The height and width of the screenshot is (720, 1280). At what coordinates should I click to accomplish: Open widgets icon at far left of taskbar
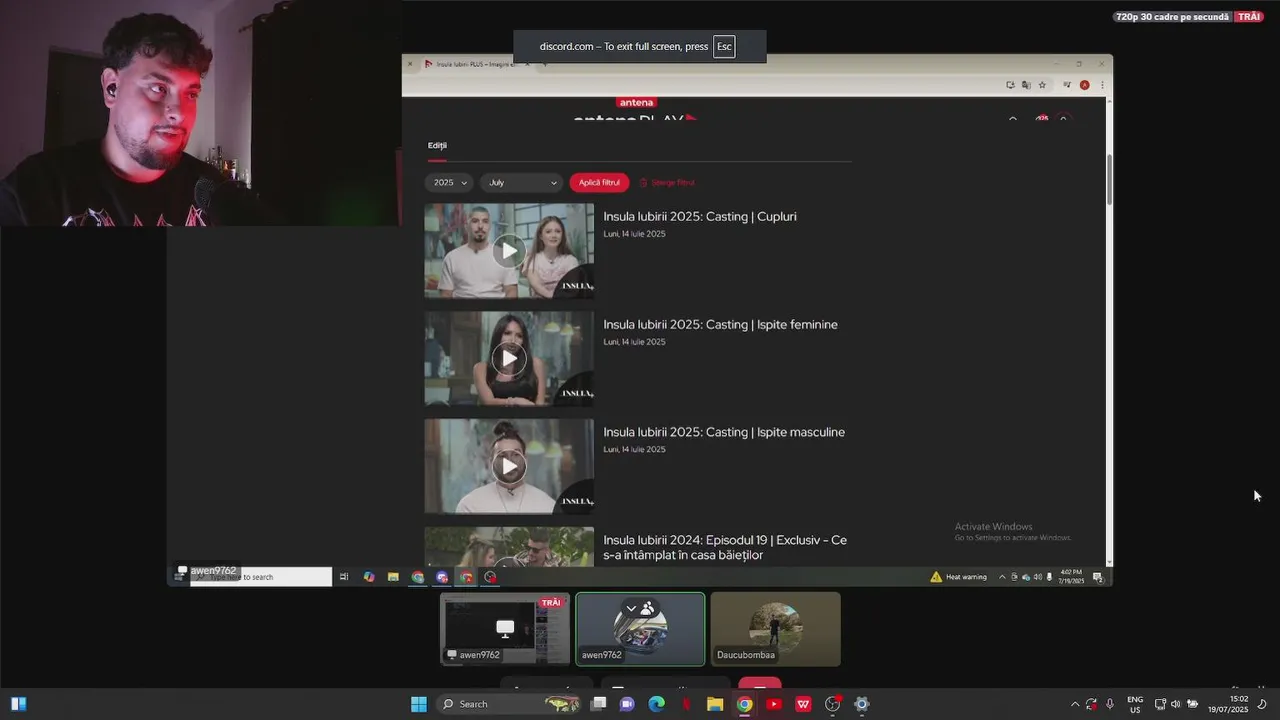pos(18,704)
